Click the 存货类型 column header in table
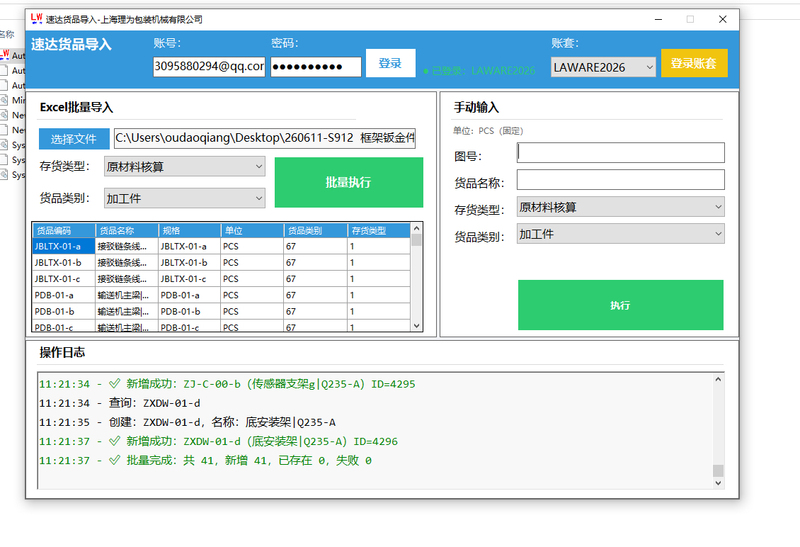 pos(379,231)
